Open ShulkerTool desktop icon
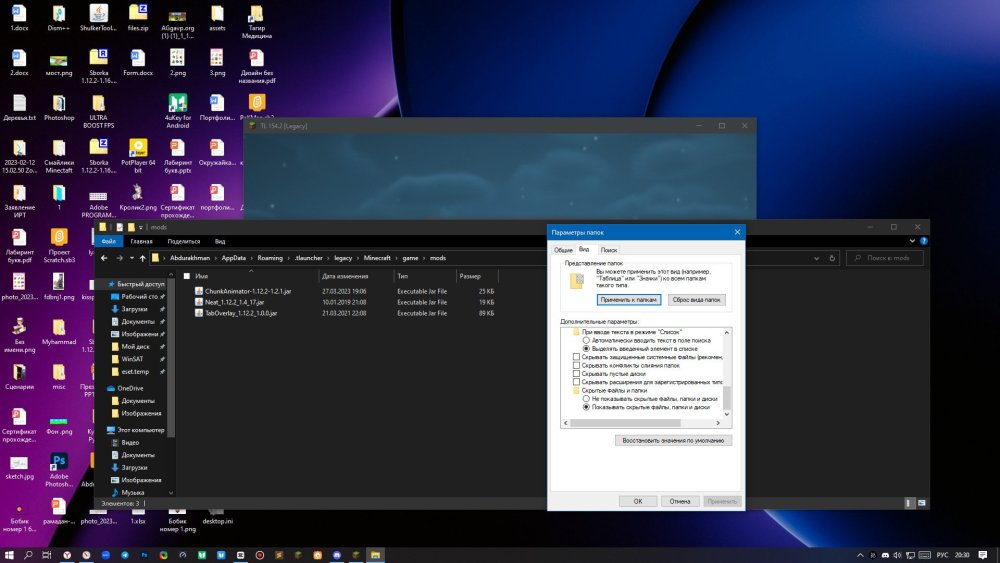This screenshot has width=1000, height=563. 98,18
